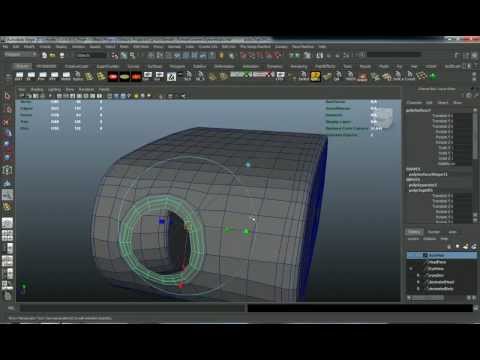Select the polySeparate3 input node
This screenshot has width=480, height=360.
pos(423,185)
